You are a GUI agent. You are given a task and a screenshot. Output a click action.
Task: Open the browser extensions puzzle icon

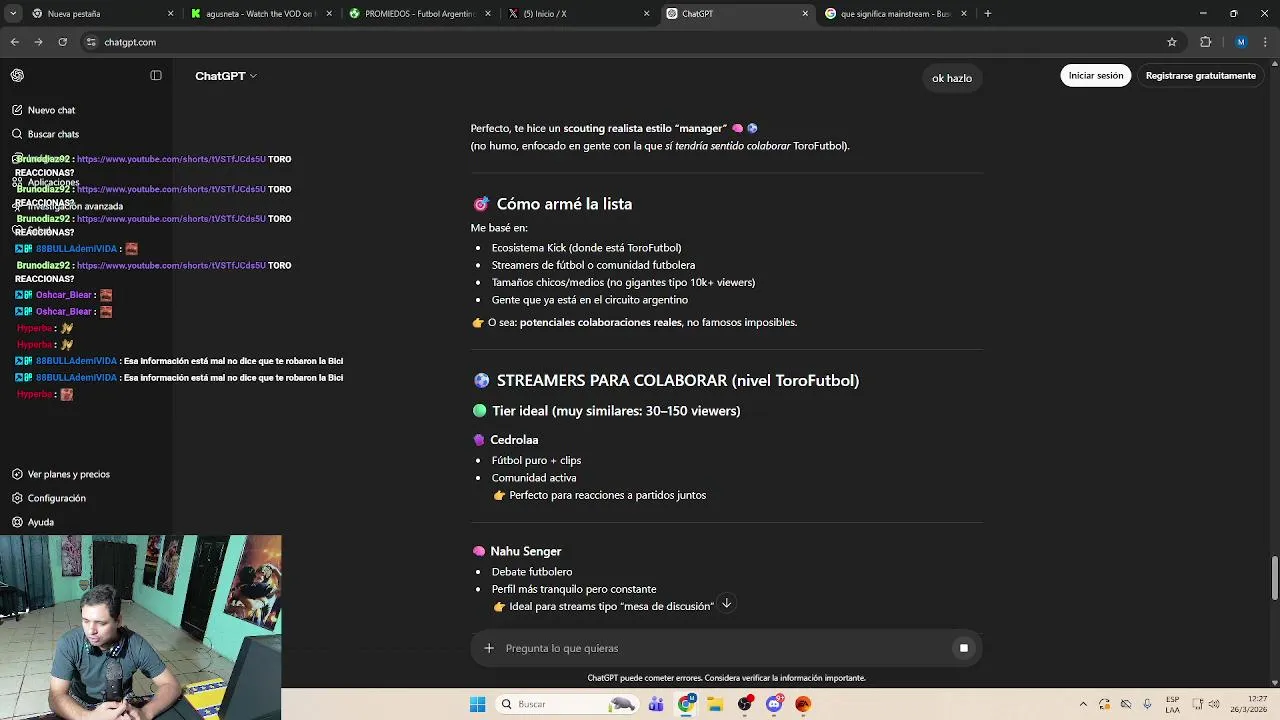[x=1205, y=42]
